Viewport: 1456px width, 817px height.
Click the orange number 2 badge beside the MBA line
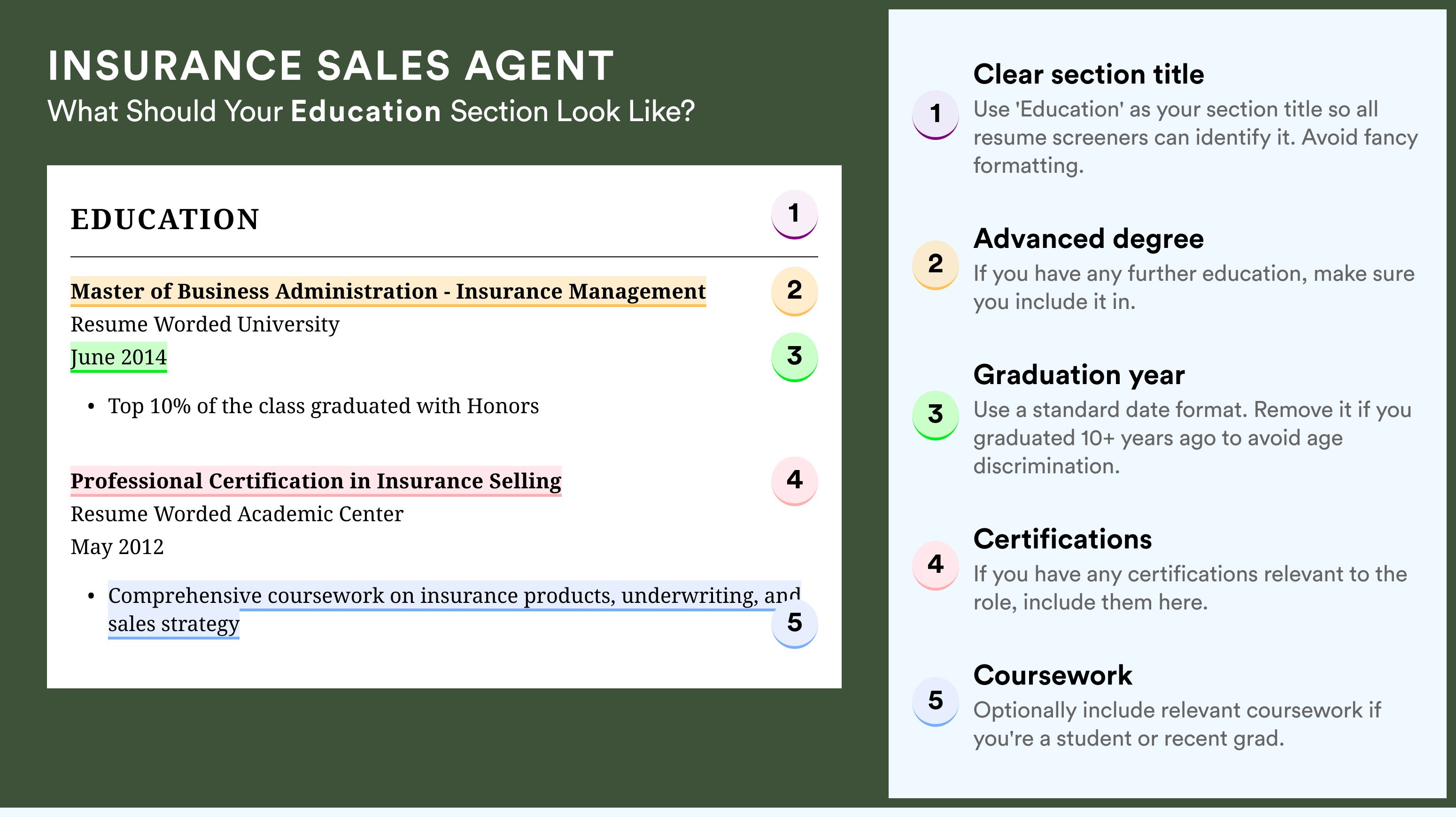tap(794, 291)
